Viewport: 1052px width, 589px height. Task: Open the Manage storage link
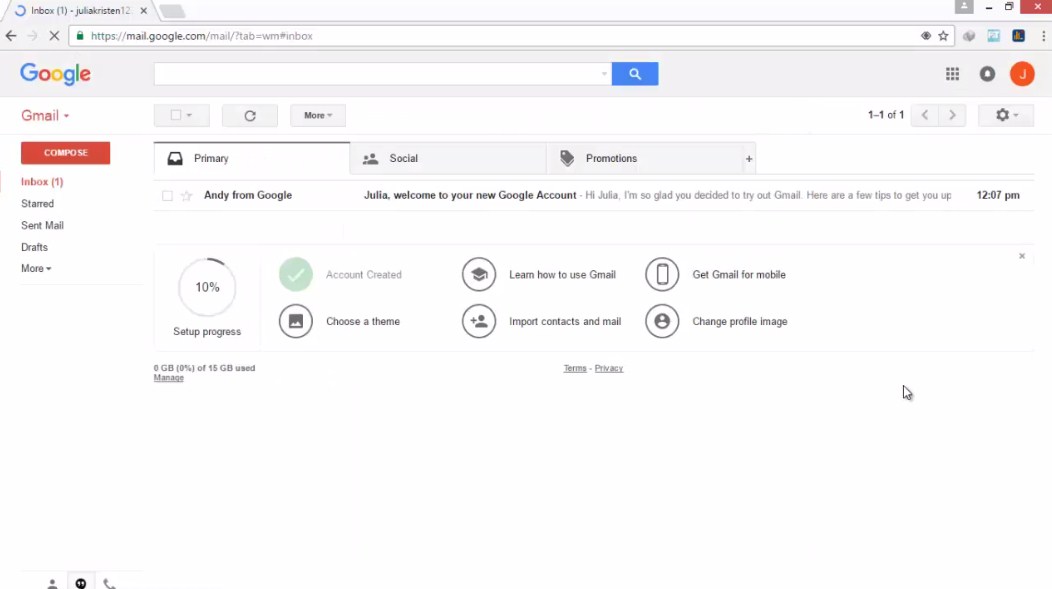(x=168, y=378)
